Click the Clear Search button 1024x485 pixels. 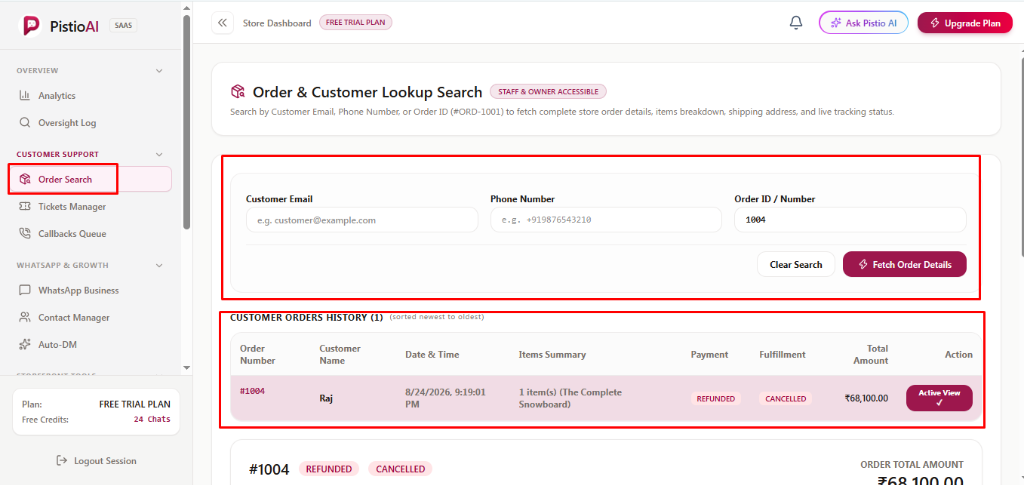pyautogui.click(x=795, y=264)
